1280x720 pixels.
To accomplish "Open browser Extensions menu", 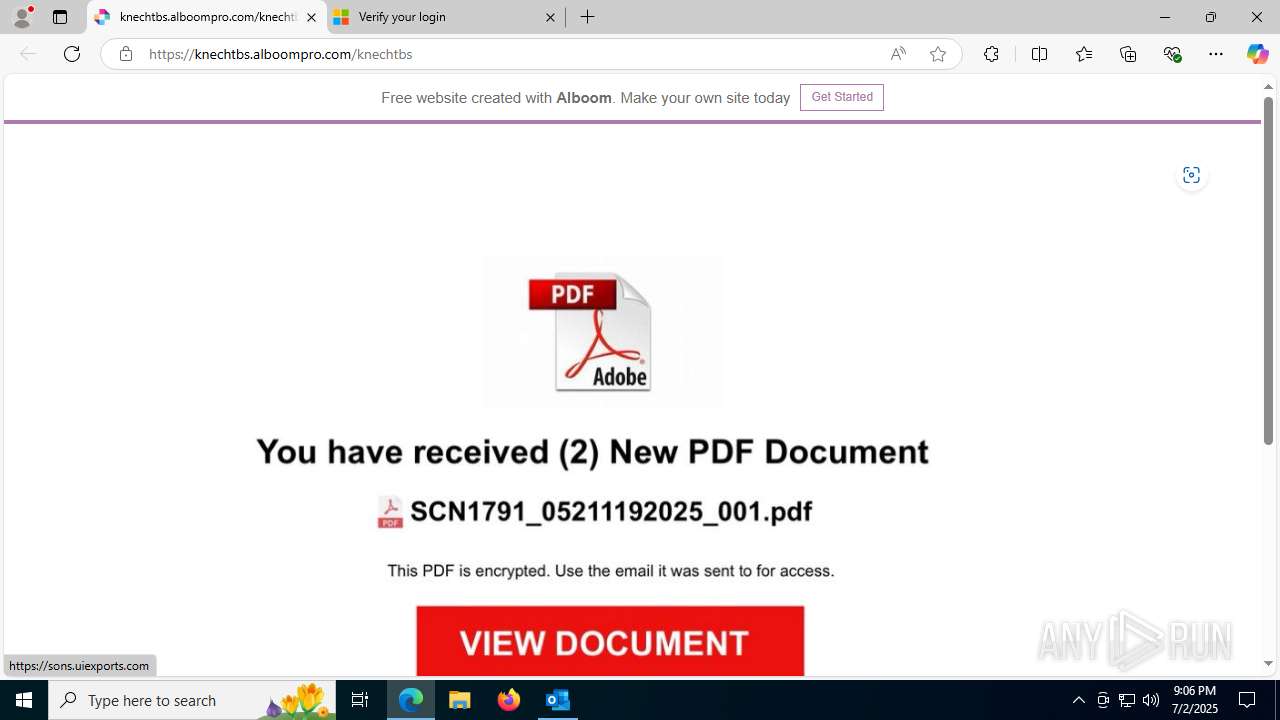I will pyautogui.click(x=991, y=54).
